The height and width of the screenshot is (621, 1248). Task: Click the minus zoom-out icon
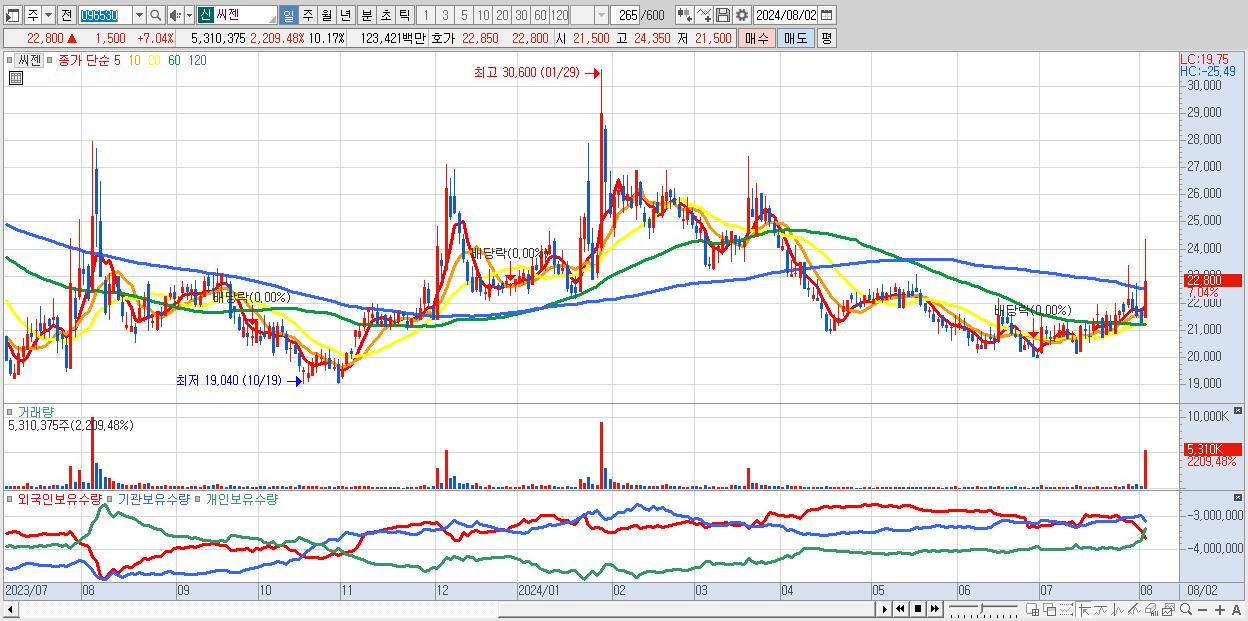click(x=1203, y=609)
